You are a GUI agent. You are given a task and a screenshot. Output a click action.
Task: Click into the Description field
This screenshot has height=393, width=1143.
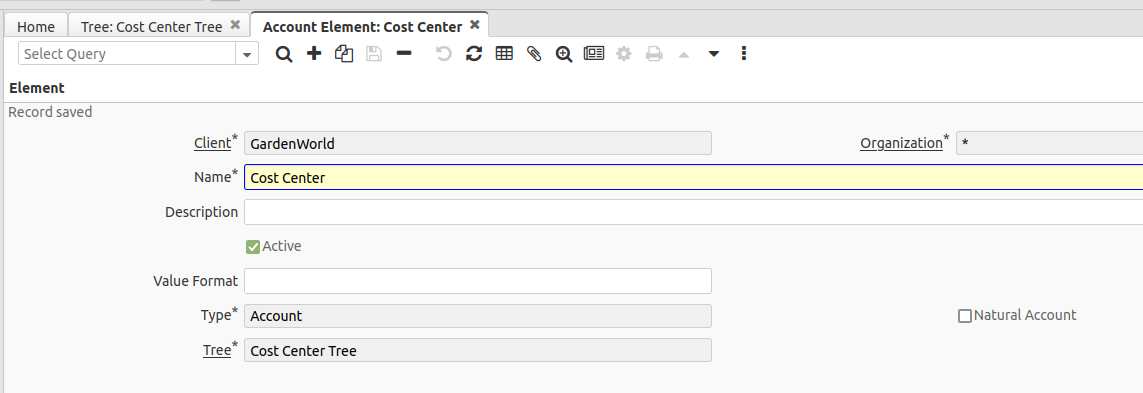pos(693,212)
